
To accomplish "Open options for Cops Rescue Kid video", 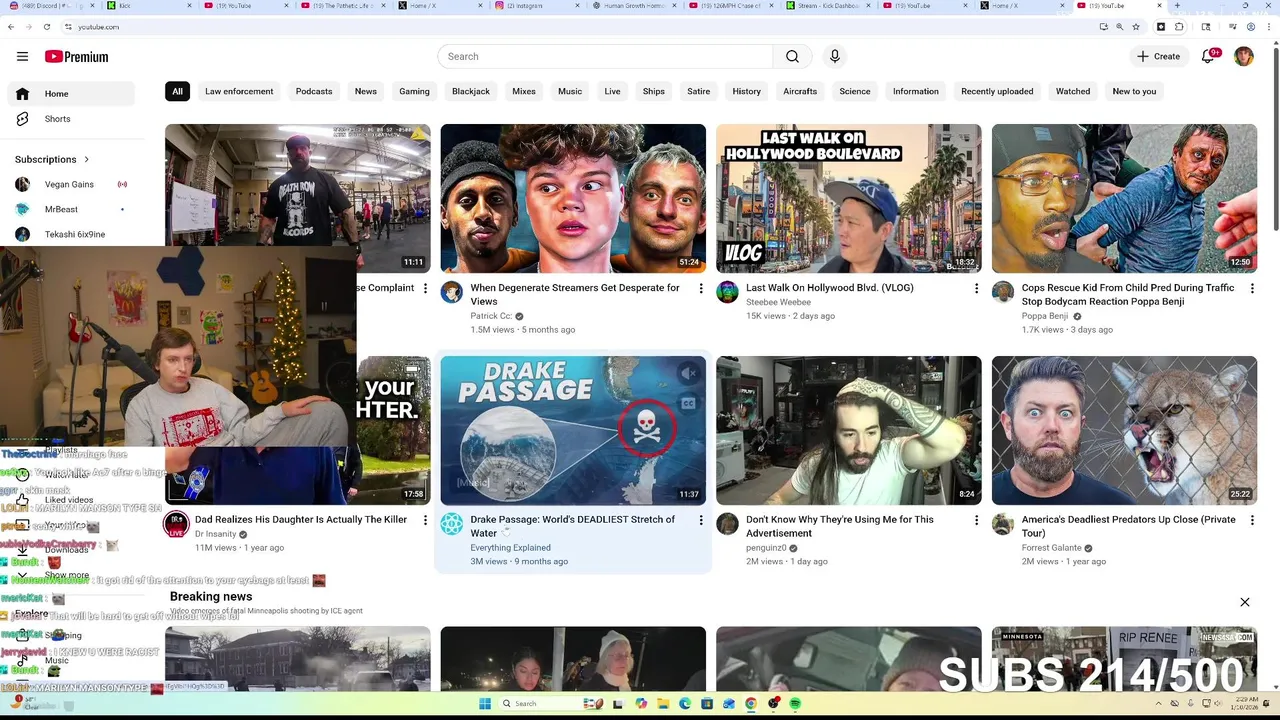I will (x=1252, y=288).
